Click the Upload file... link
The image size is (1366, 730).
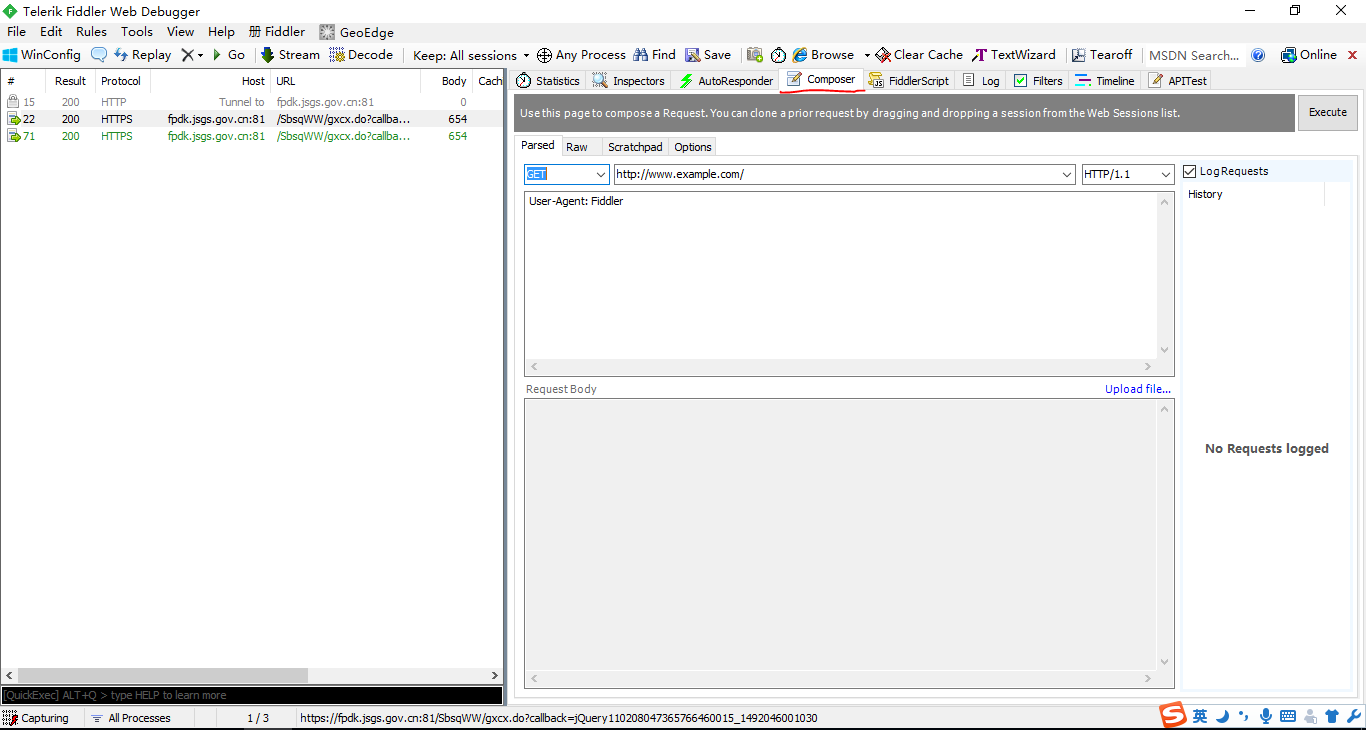pyautogui.click(x=1138, y=389)
